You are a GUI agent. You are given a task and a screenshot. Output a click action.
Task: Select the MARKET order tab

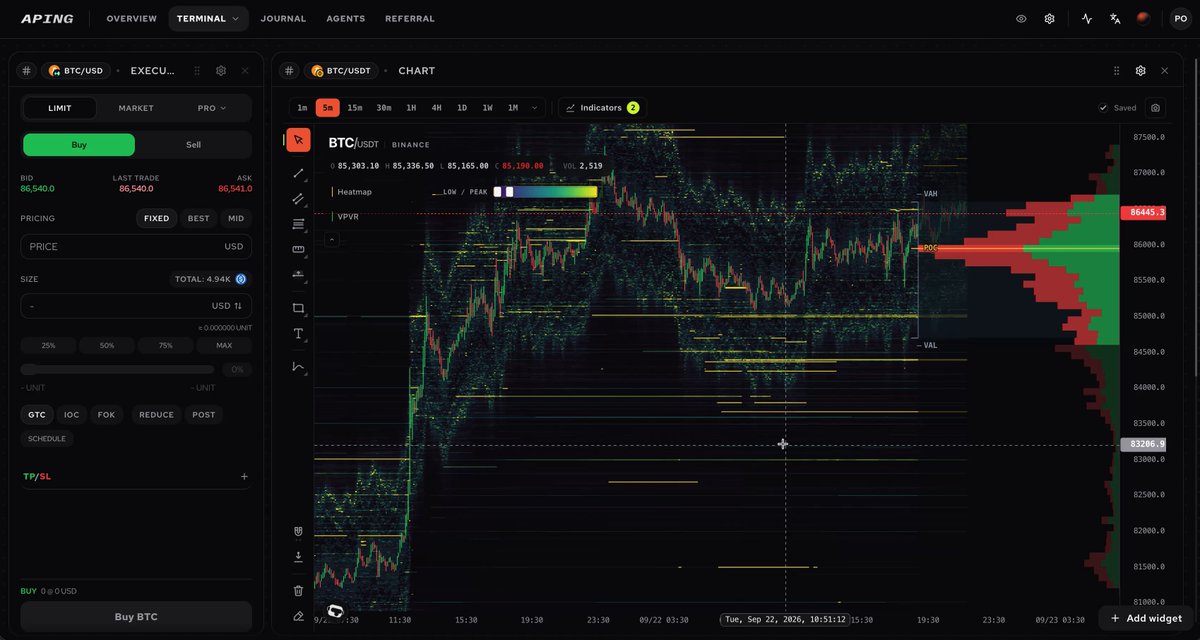click(136, 108)
